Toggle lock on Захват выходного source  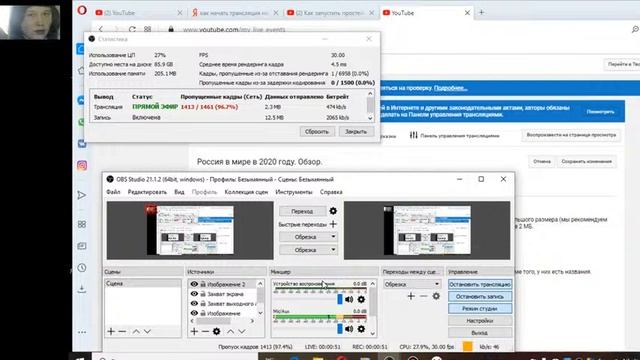click(203, 304)
